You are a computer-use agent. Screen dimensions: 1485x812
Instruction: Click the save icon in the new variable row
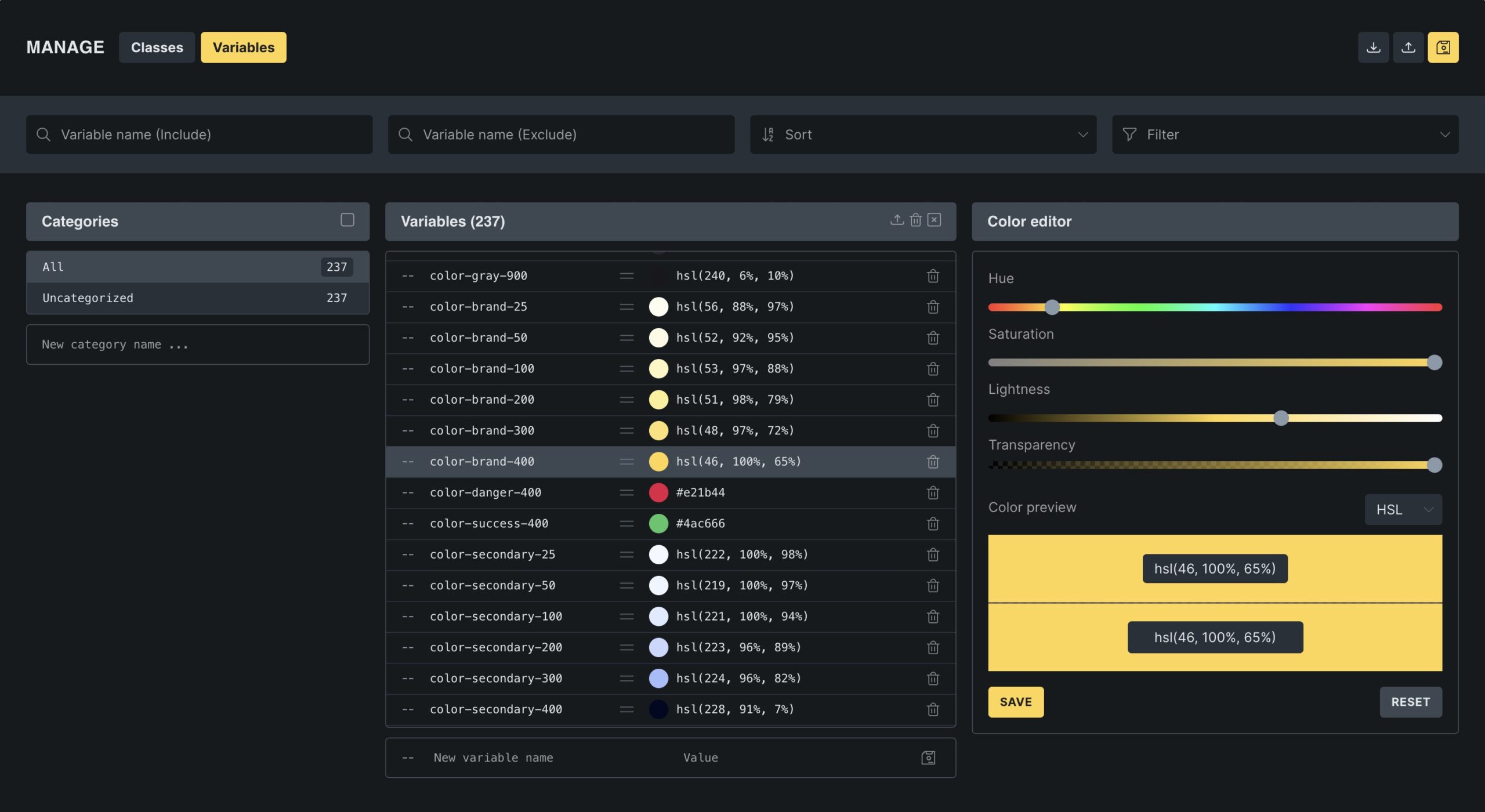tap(928, 758)
